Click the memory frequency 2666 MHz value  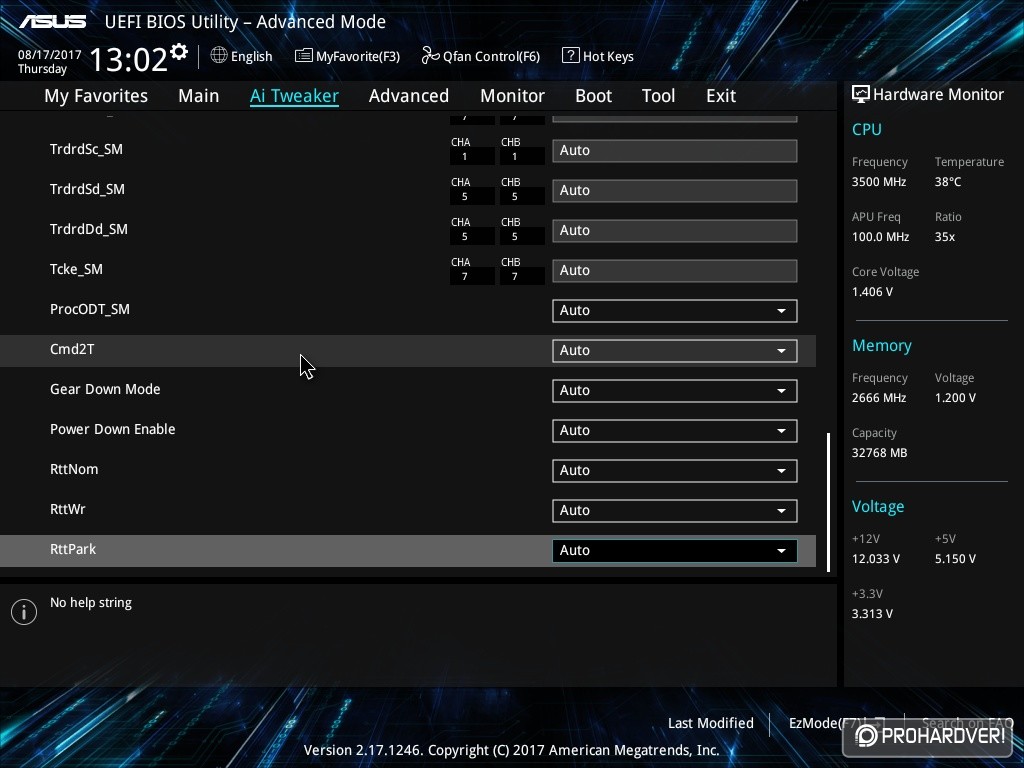click(x=879, y=398)
